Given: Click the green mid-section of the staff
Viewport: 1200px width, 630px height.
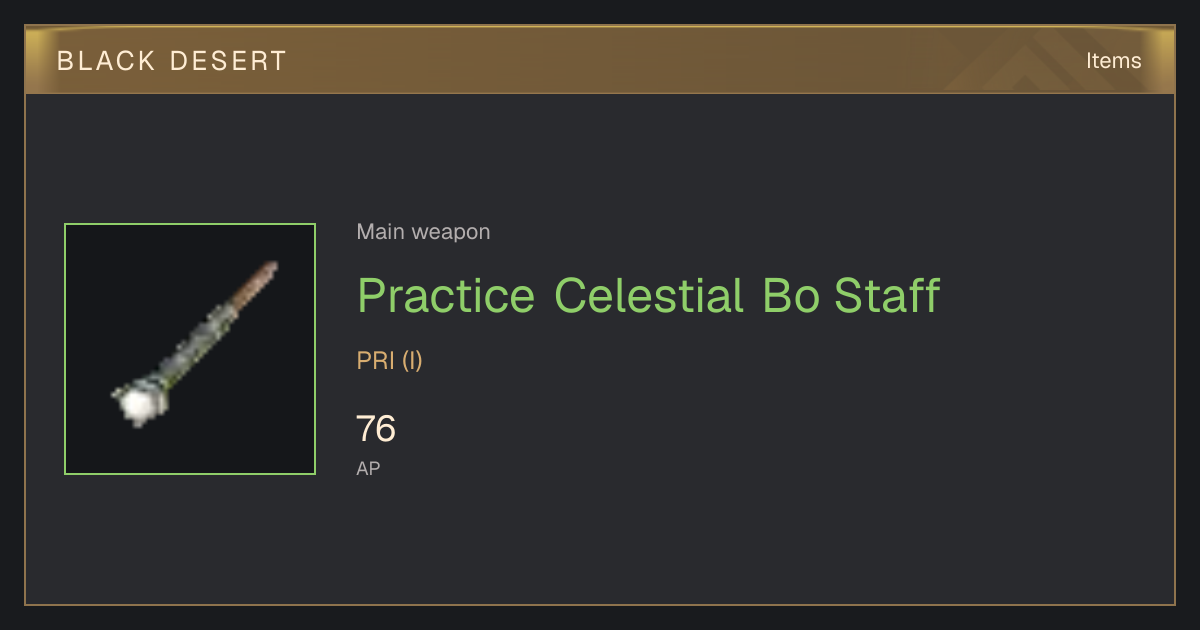Looking at the screenshot, I should pyautogui.click(x=200, y=340).
